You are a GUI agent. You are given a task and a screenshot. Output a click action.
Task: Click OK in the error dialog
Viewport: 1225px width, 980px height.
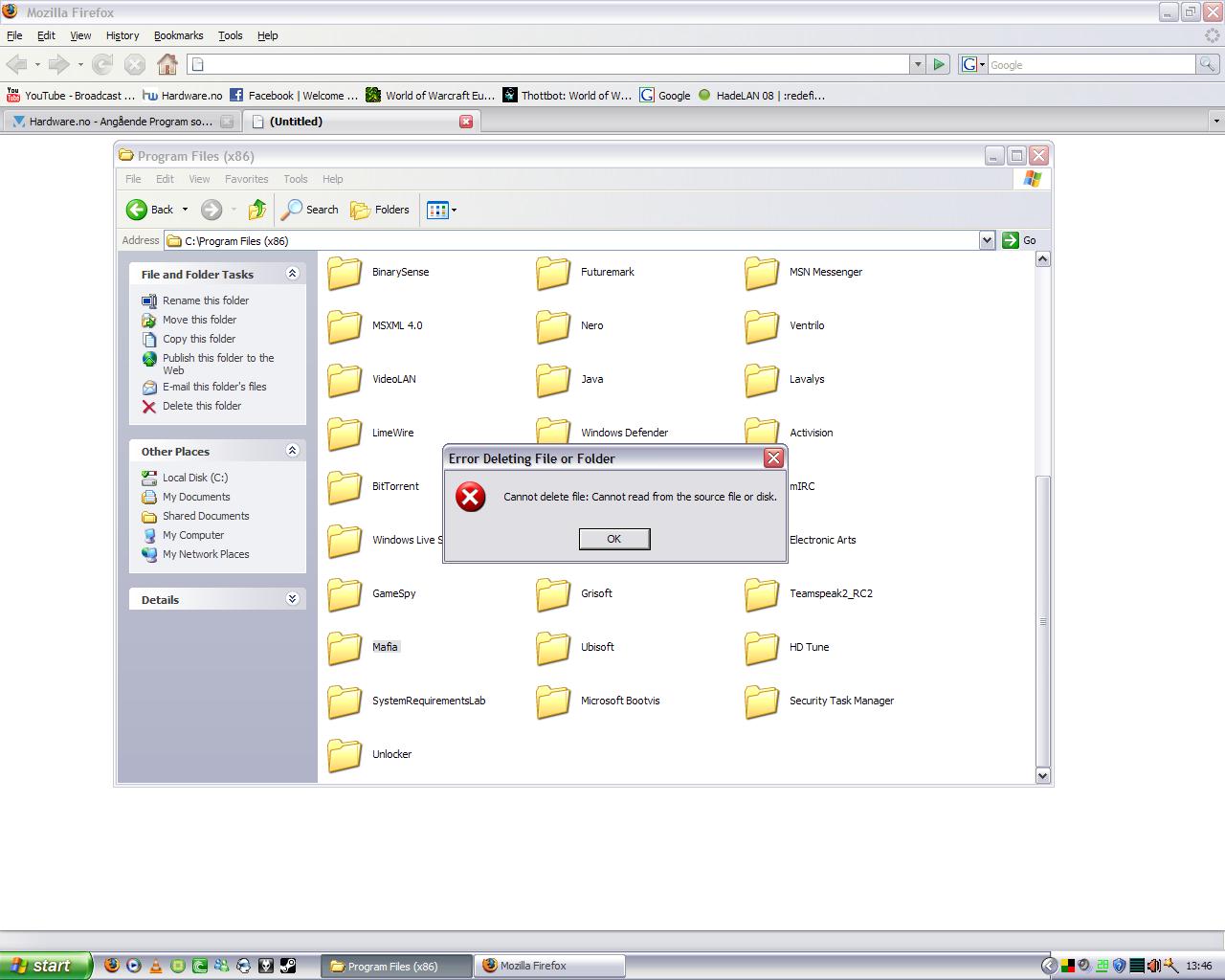coord(614,539)
